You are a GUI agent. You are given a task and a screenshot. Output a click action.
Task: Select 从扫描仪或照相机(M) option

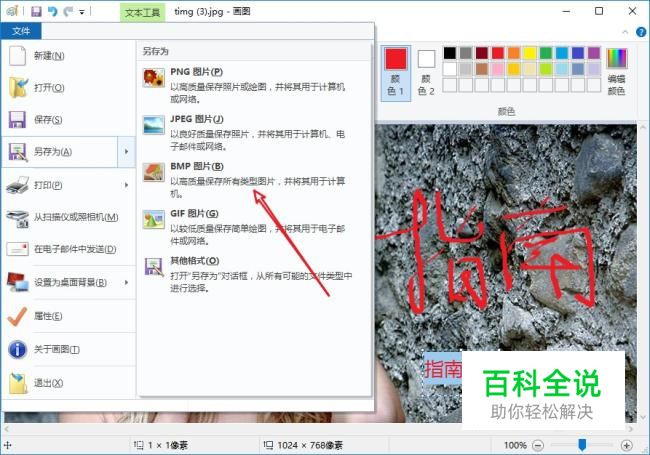tap(68, 217)
